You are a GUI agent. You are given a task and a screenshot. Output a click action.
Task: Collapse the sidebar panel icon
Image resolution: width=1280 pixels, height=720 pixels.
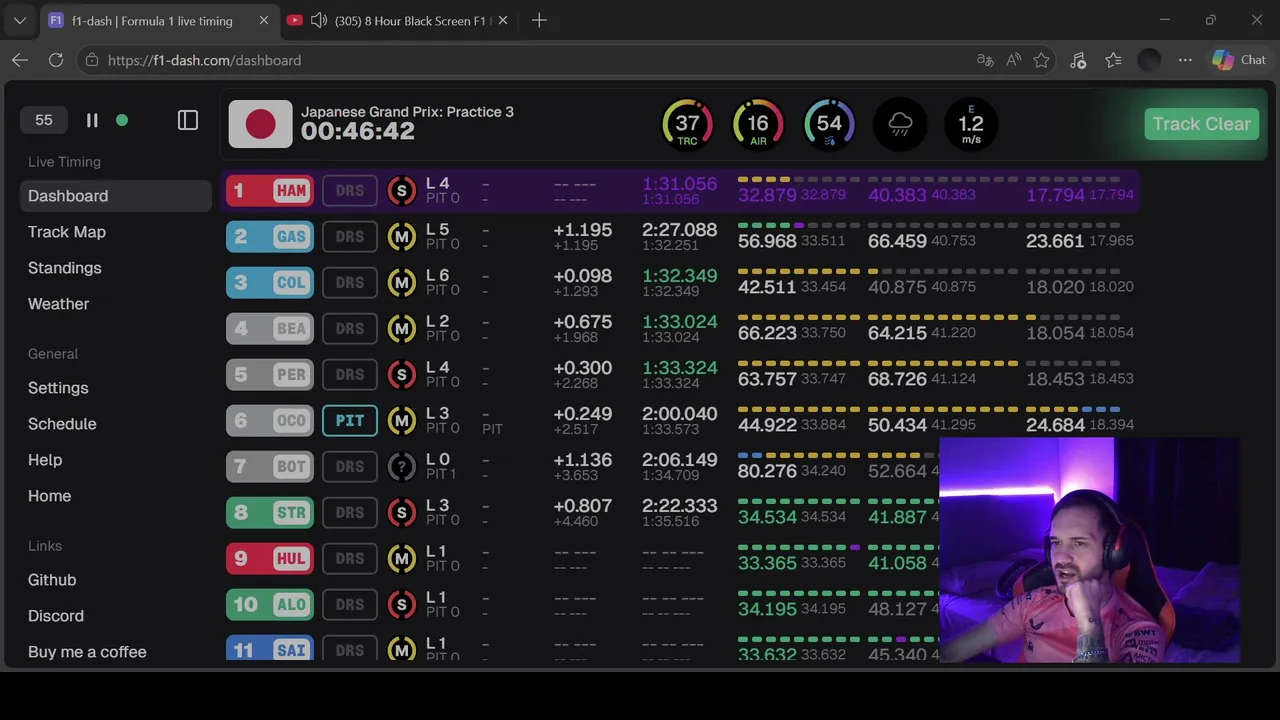188,120
